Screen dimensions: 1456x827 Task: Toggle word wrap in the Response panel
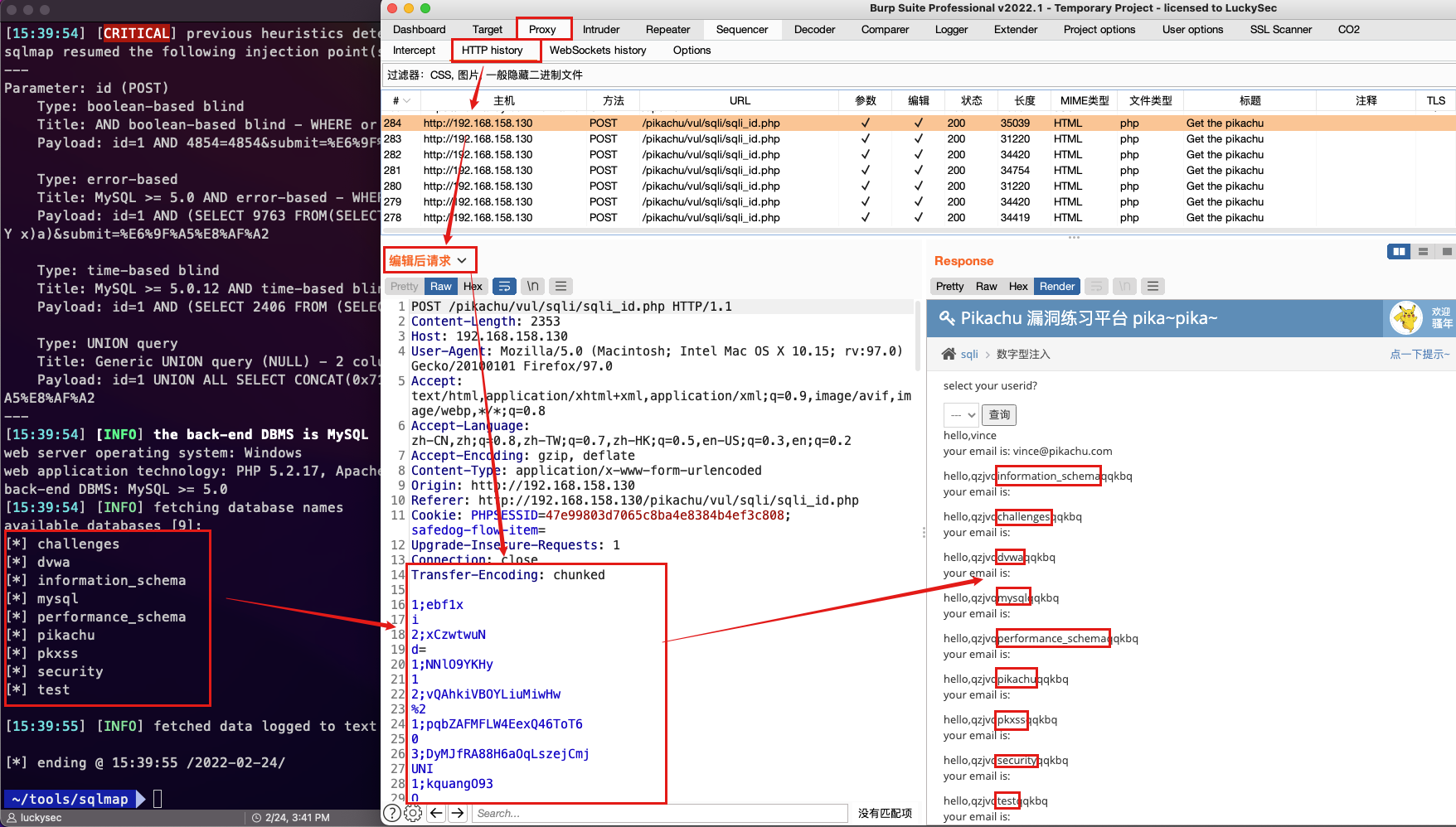click(1096, 286)
